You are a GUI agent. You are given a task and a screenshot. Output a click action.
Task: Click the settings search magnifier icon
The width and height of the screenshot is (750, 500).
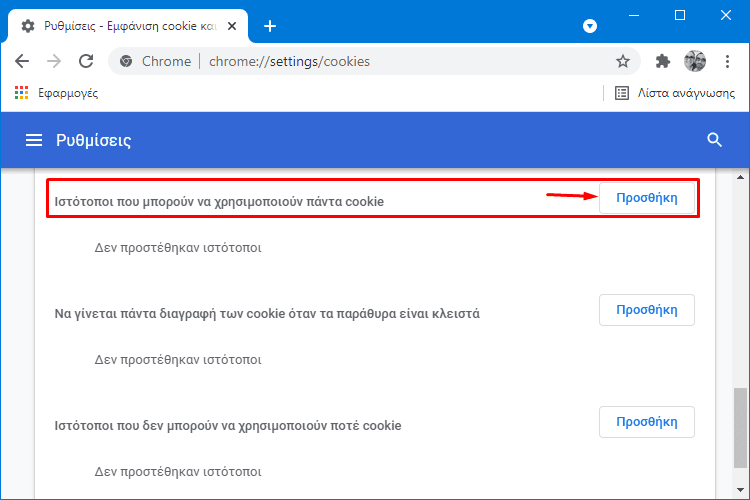point(714,140)
